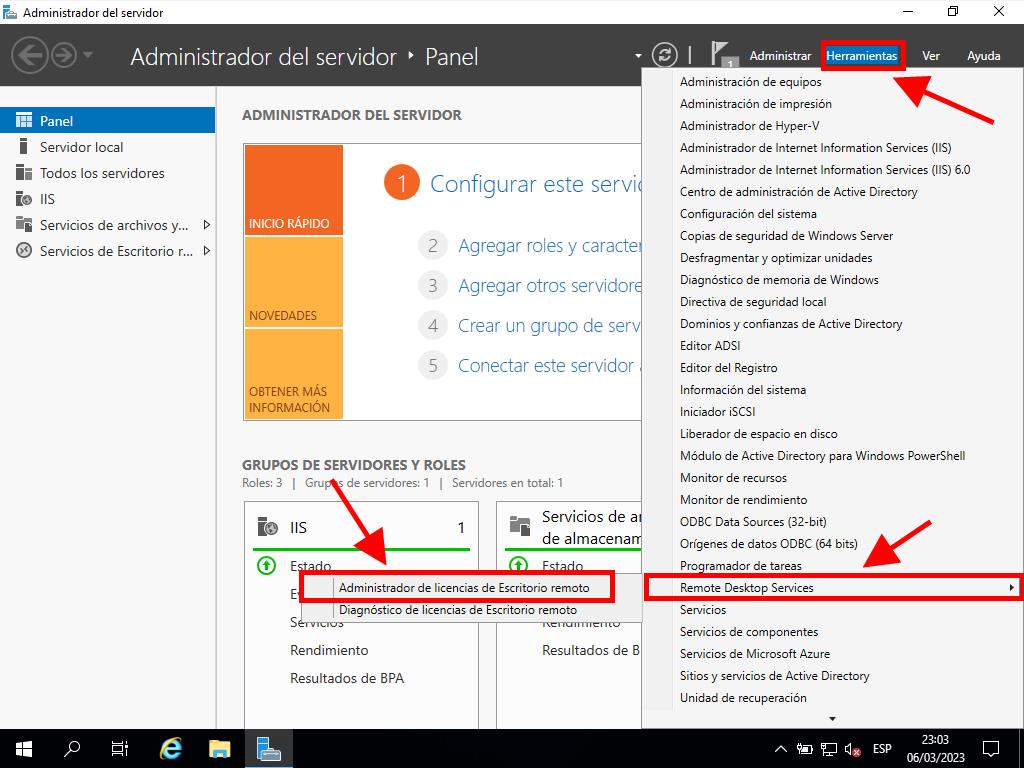Launch Programador de tareas
This screenshot has height=768, width=1024.
click(x=741, y=566)
